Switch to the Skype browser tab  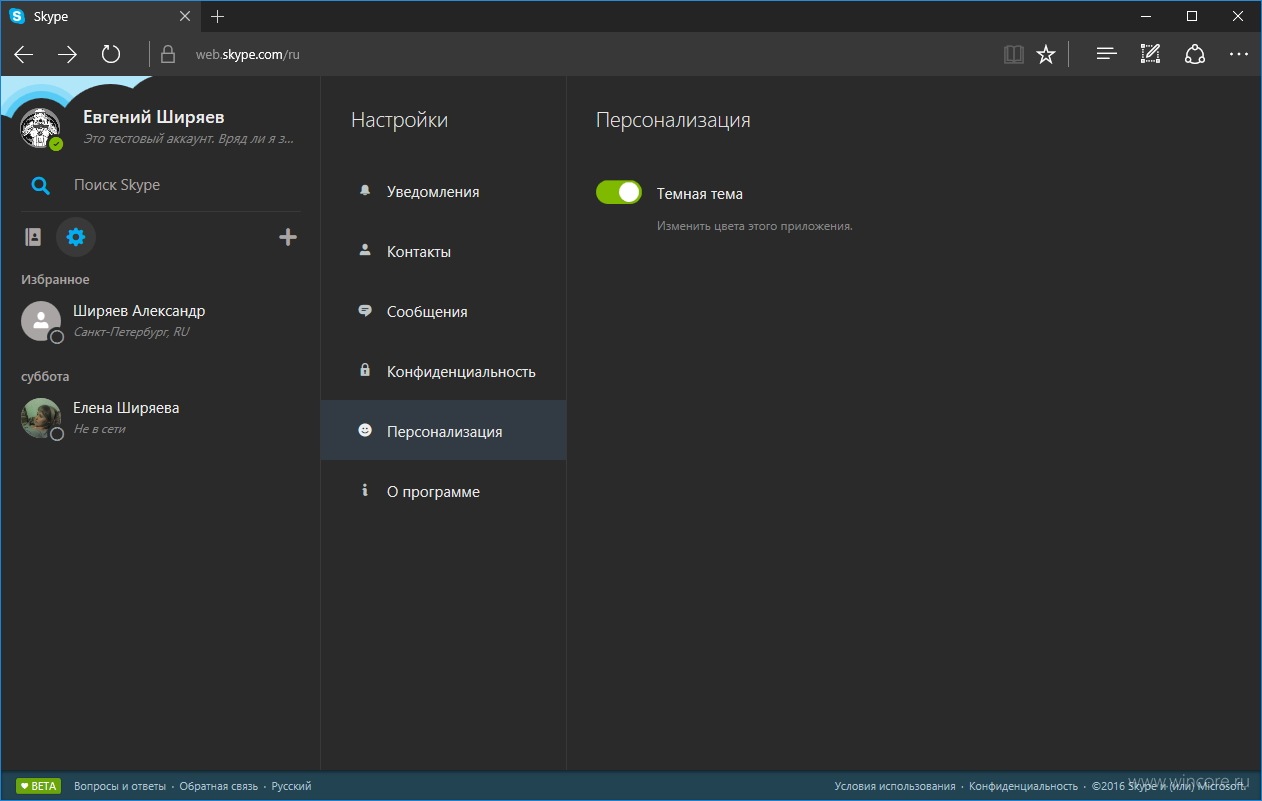[x=100, y=16]
